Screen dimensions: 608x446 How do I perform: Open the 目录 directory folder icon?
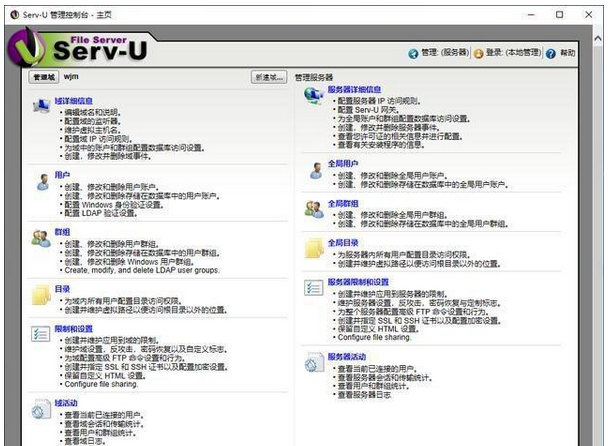(41, 294)
